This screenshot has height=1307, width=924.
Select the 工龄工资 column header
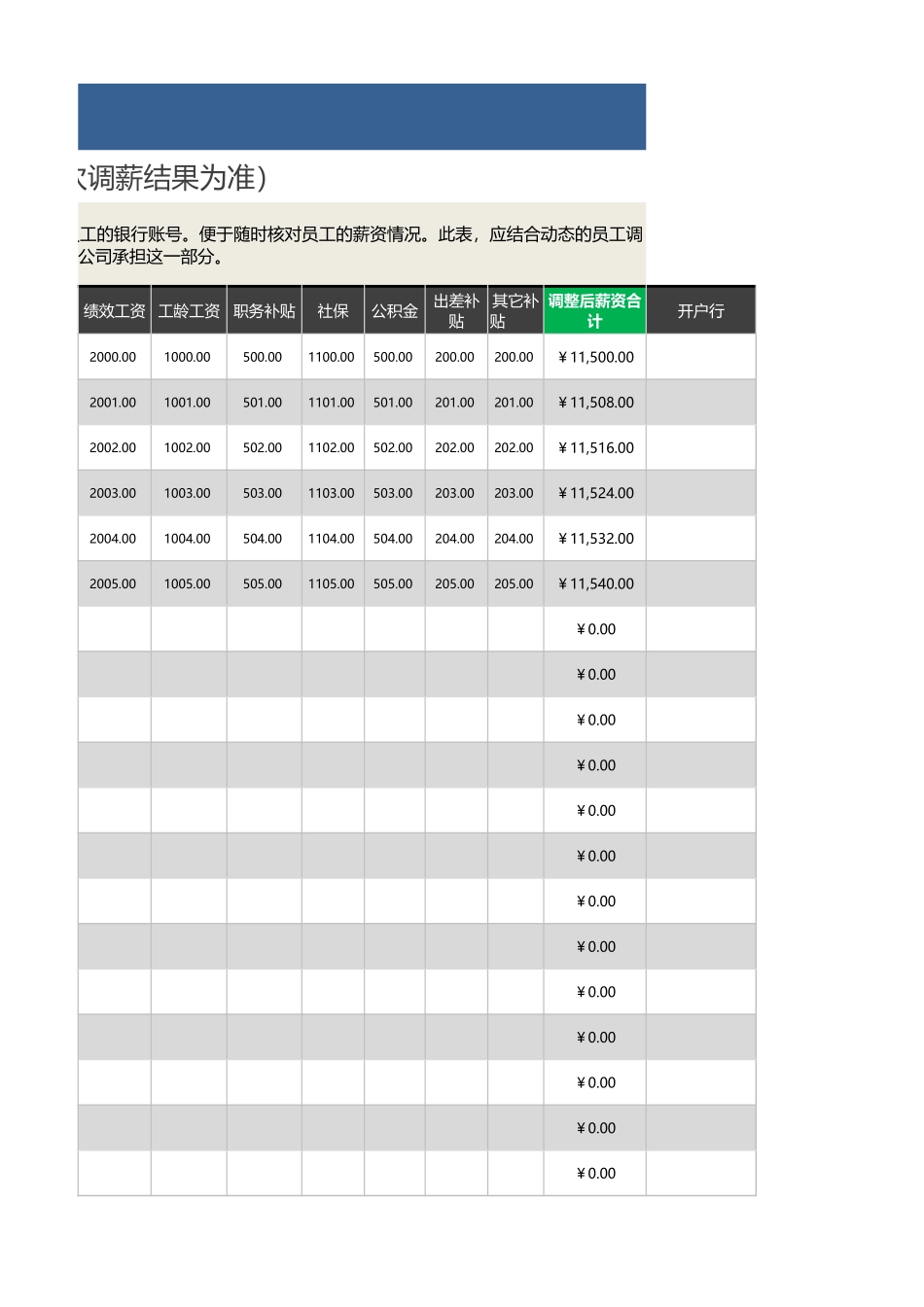[x=189, y=309]
